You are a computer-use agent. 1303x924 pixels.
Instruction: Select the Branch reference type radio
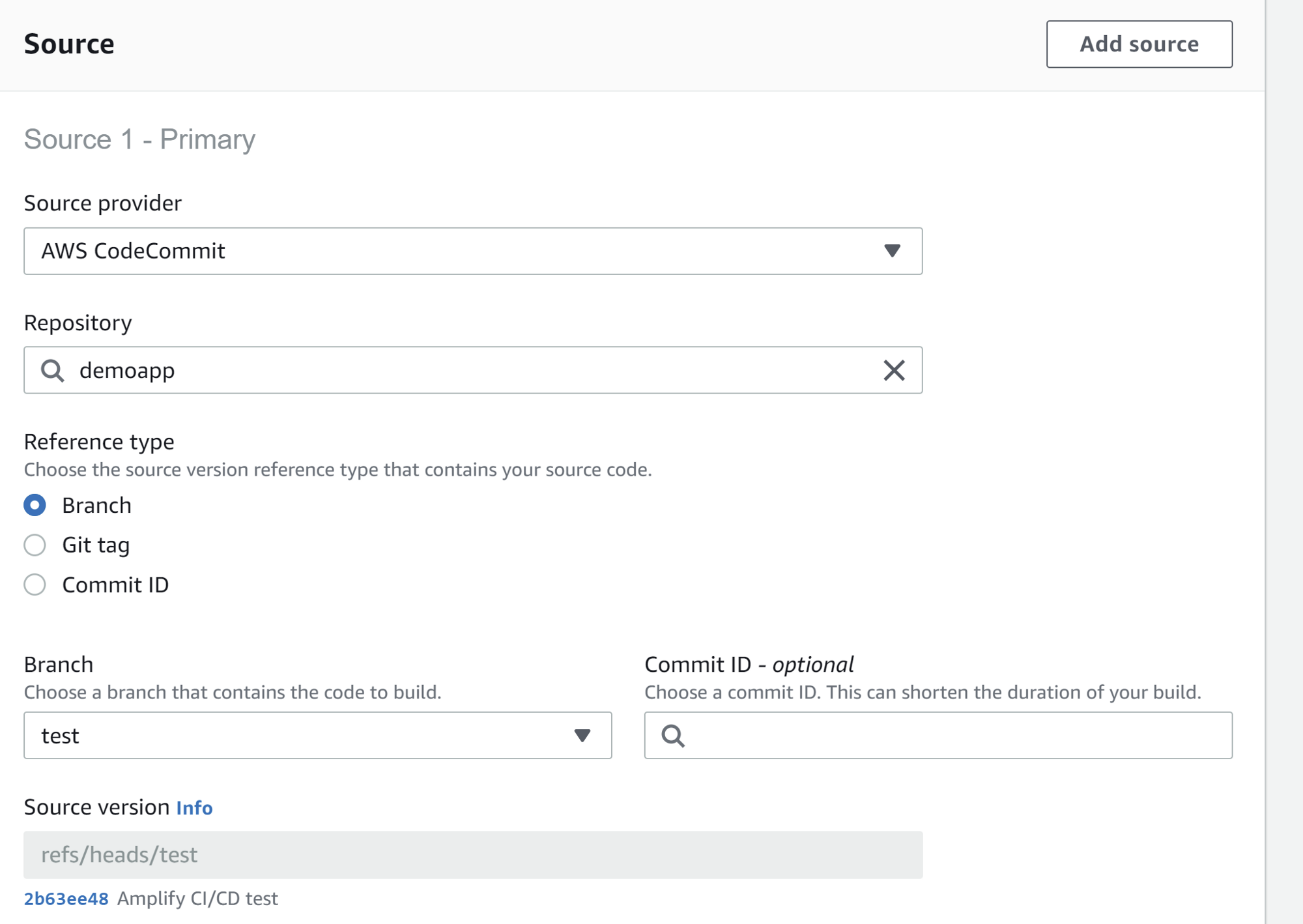(x=35, y=505)
